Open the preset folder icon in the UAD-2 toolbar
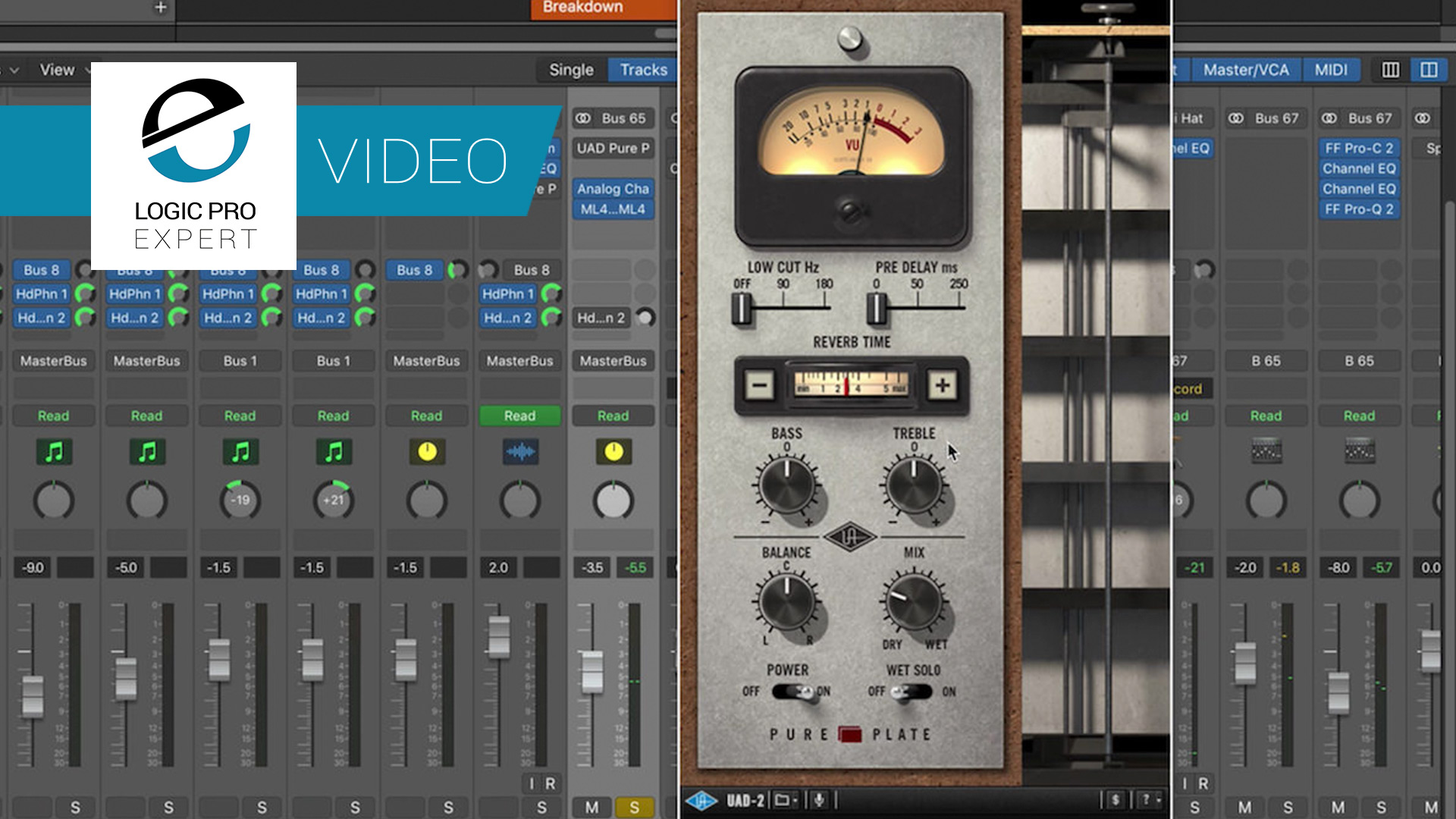 [x=785, y=800]
